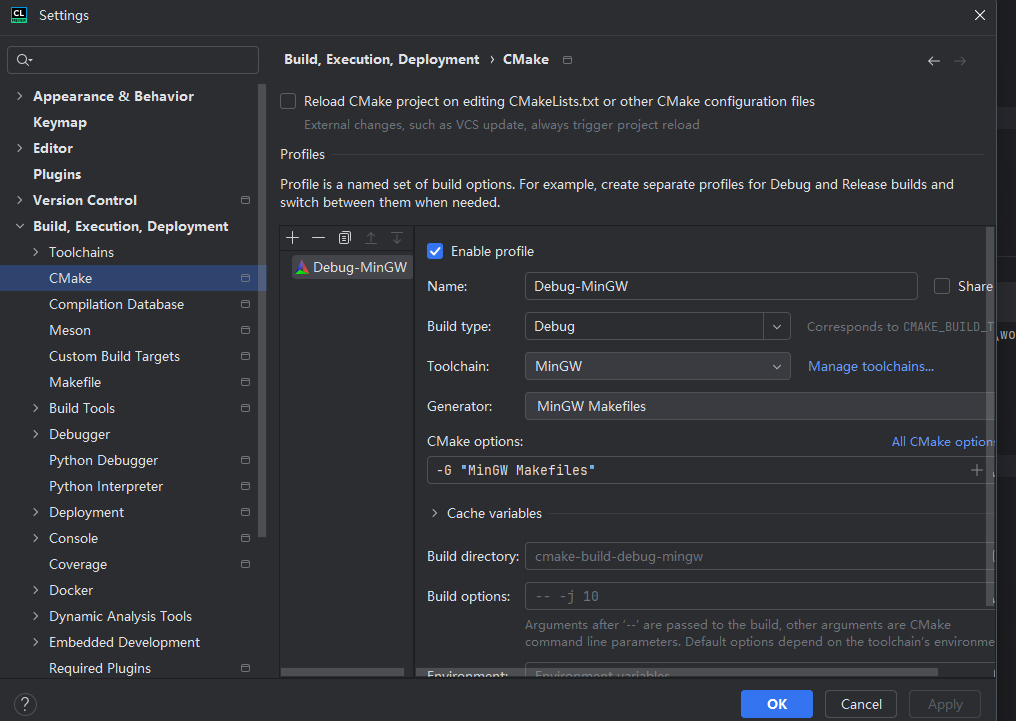Viewport: 1016px width, 721px height.
Task: Open Plugins settings page
Action: [x=57, y=174]
